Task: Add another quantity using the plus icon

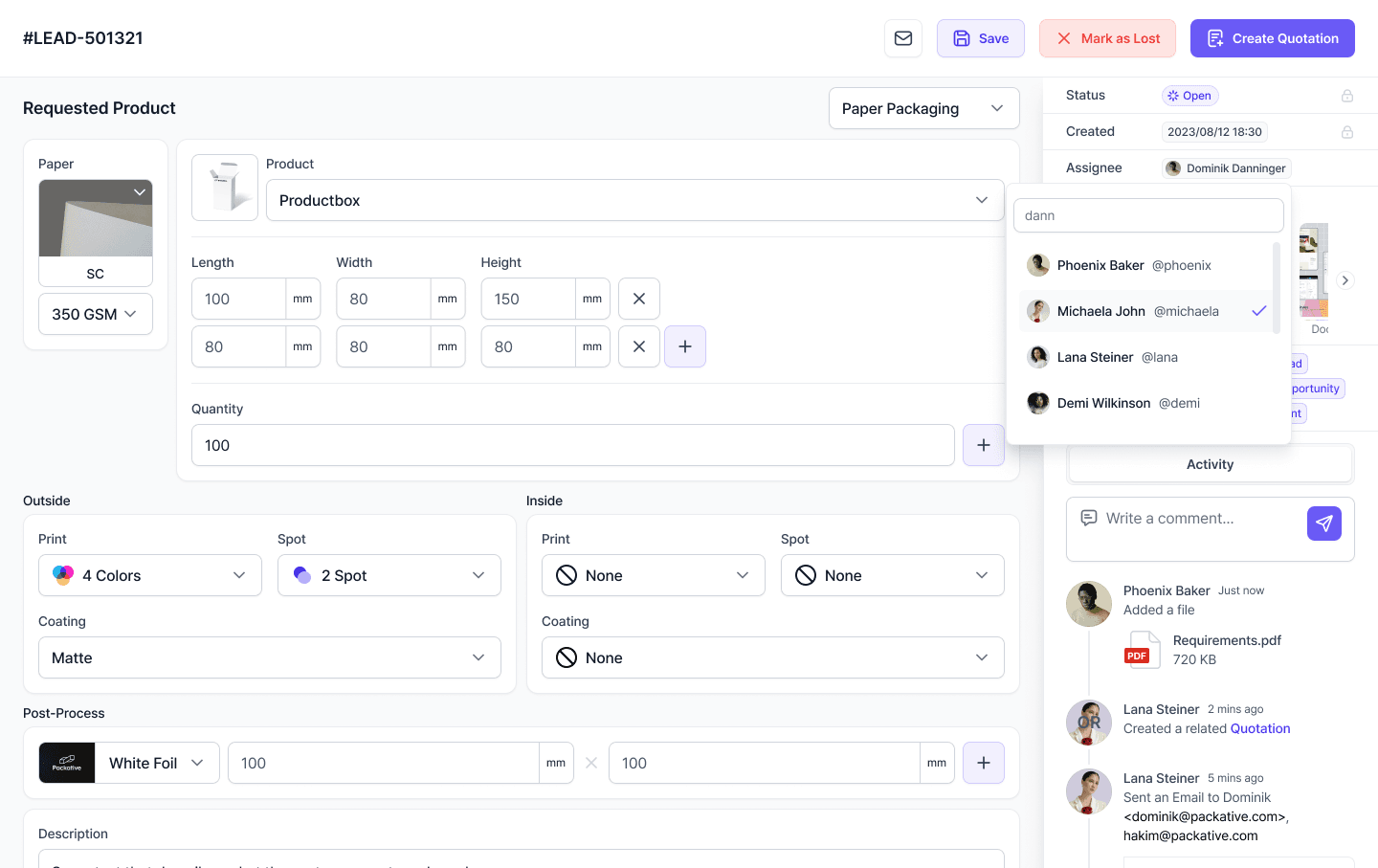Action: (983, 445)
